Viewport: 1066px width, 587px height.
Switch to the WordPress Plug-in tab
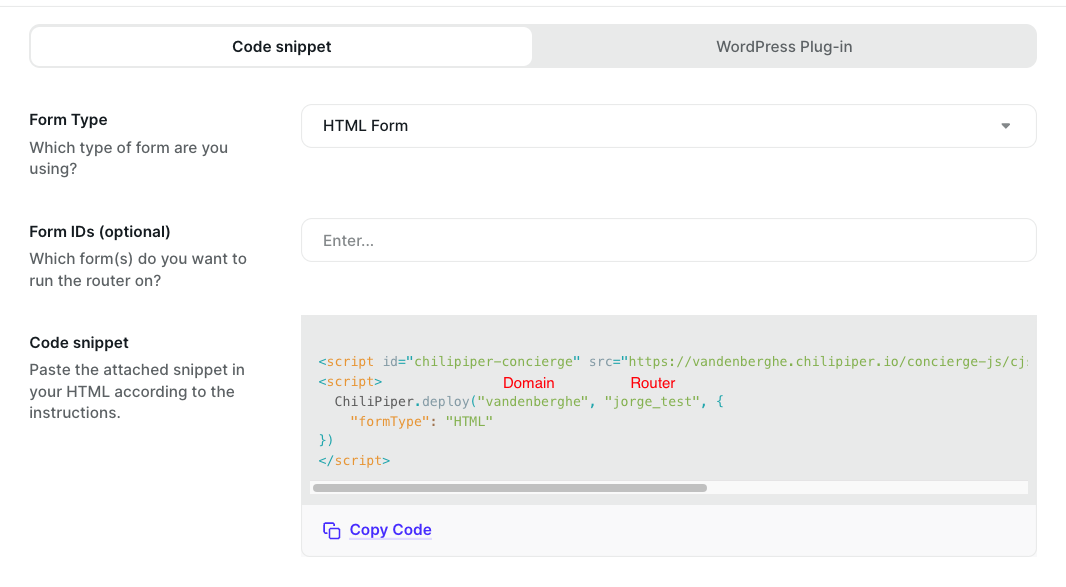click(784, 47)
